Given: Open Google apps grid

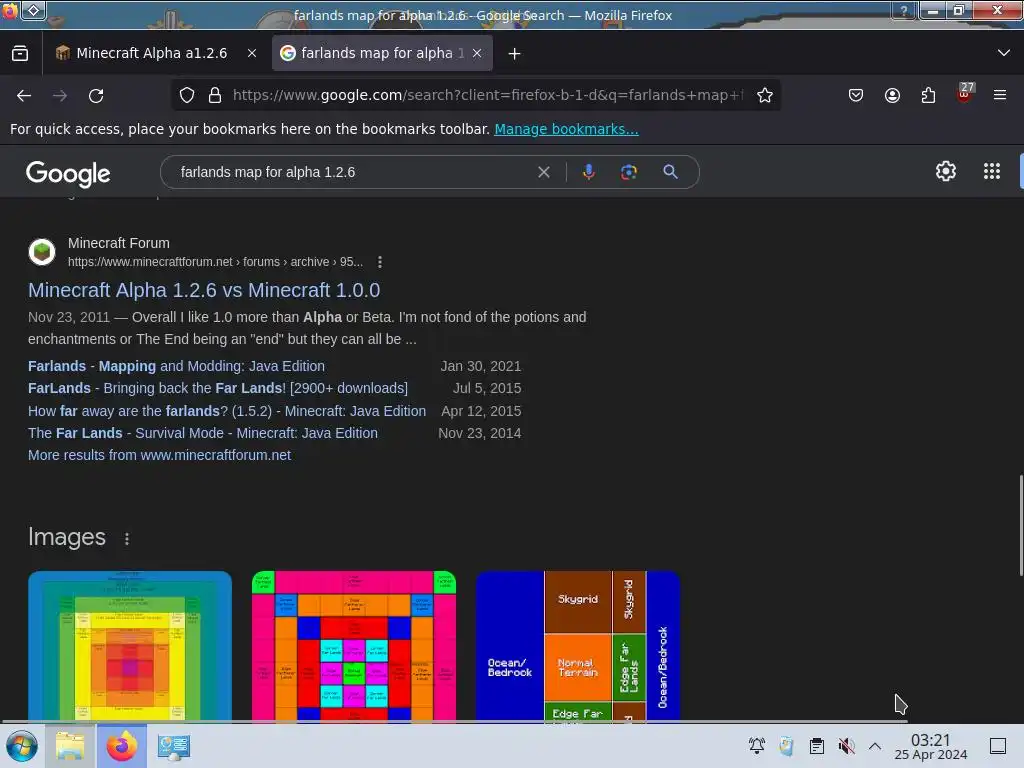Looking at the screenshot, I should [x=992, y=171].
